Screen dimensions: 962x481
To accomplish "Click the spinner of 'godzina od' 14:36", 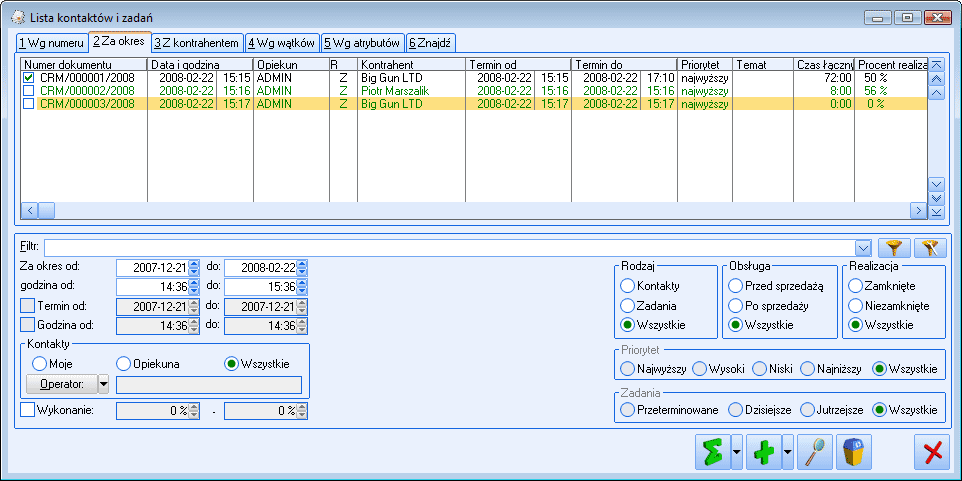I will point(194,287).
